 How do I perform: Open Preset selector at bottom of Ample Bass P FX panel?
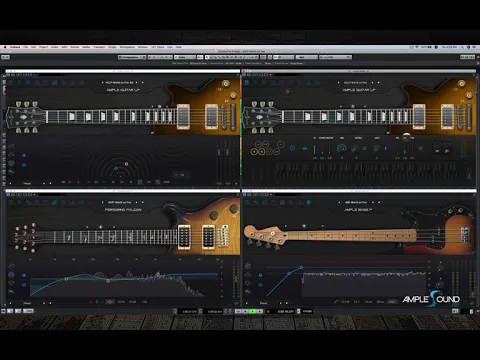264,303
